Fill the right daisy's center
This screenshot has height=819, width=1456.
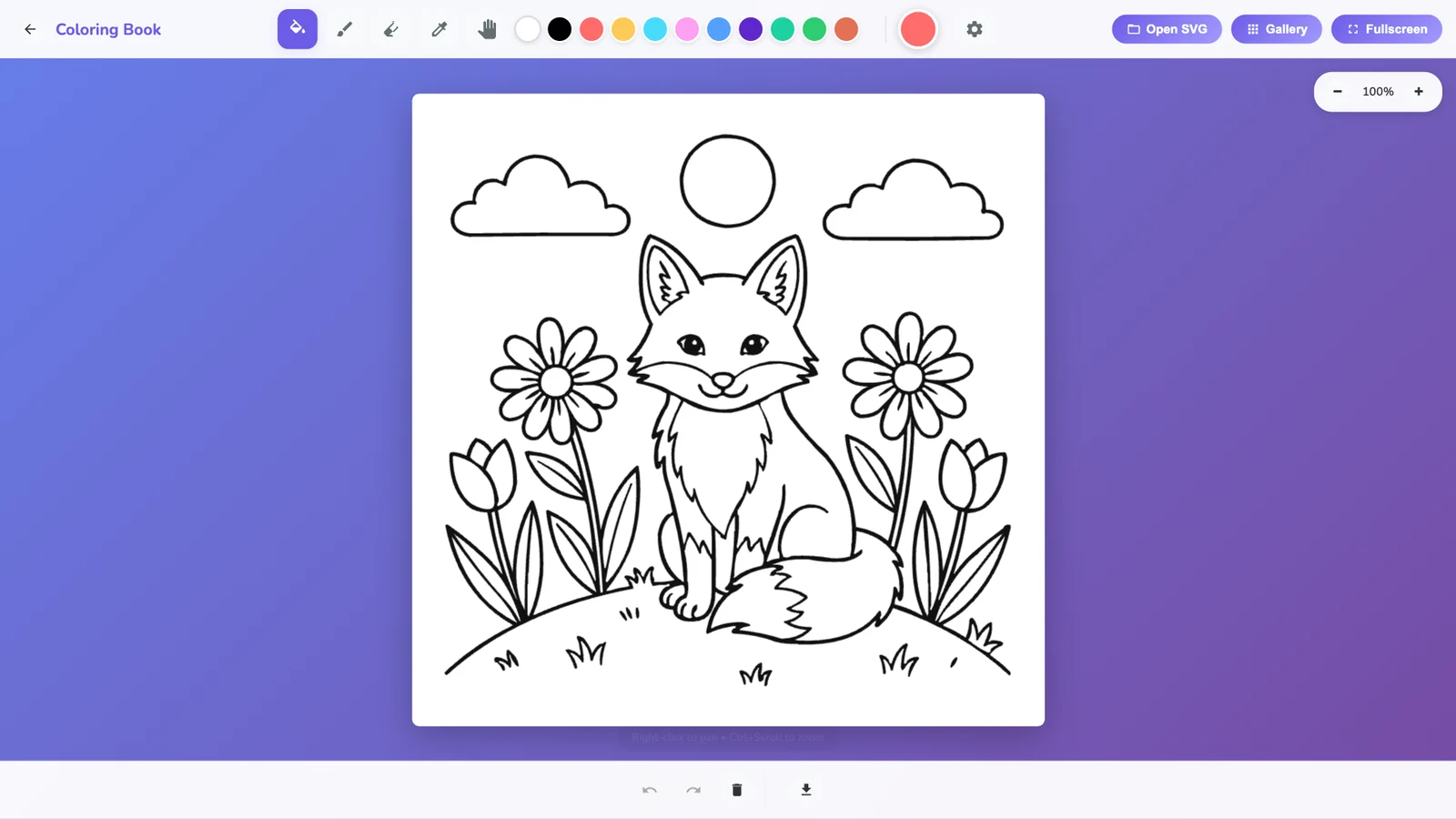[x=908, y=377]
